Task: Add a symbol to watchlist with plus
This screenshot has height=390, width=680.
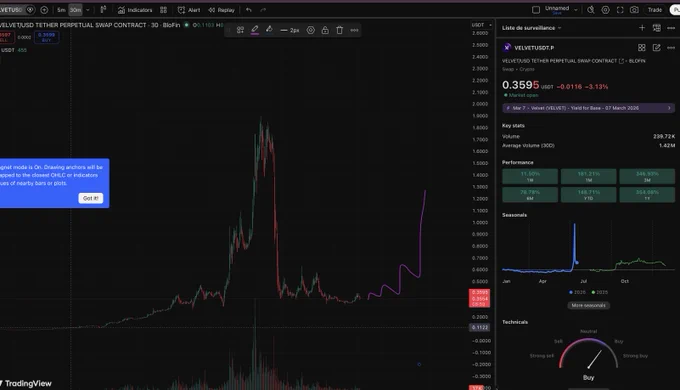Action: pos(642,28)
